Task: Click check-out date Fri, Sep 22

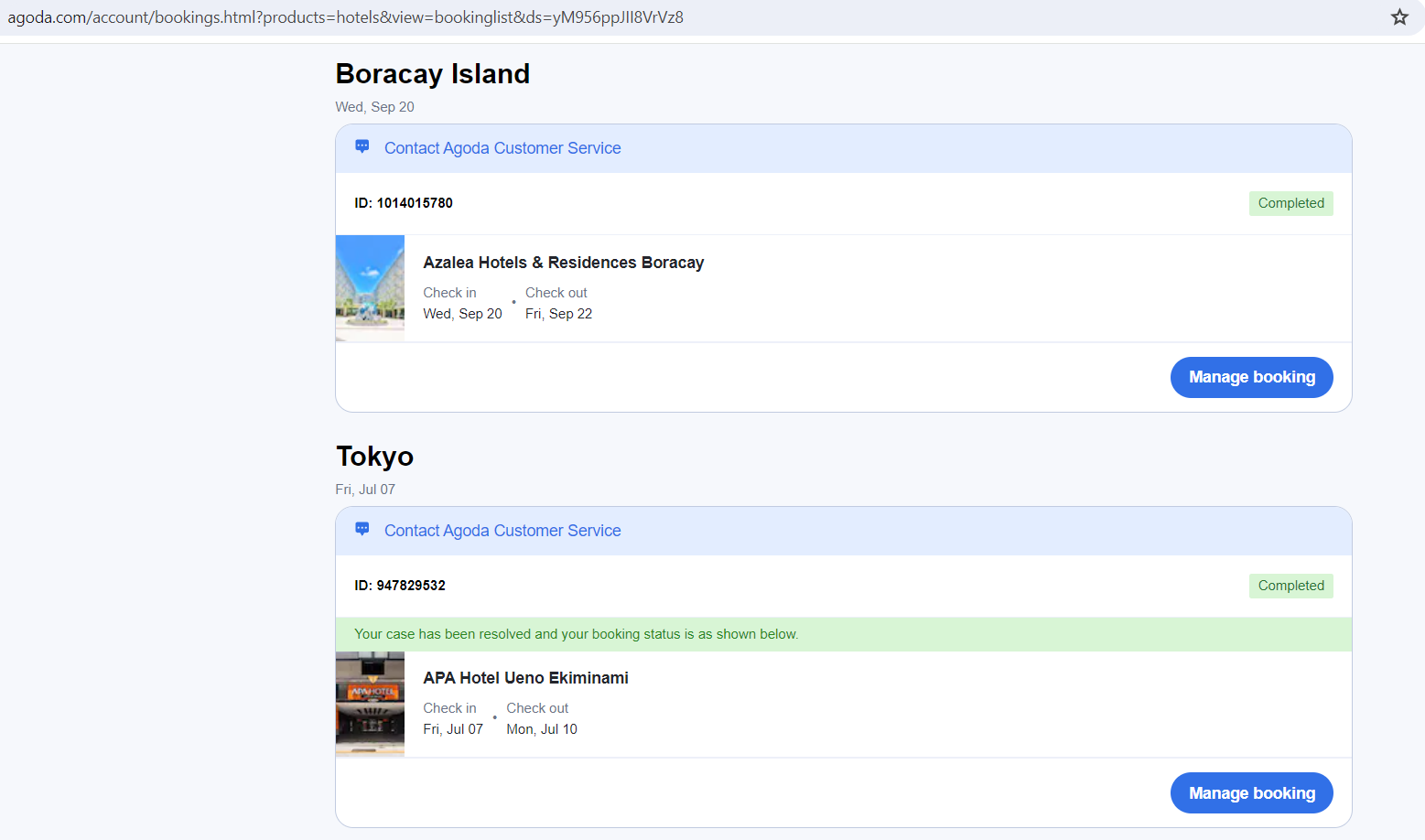Action: click(x=558, y=314)
